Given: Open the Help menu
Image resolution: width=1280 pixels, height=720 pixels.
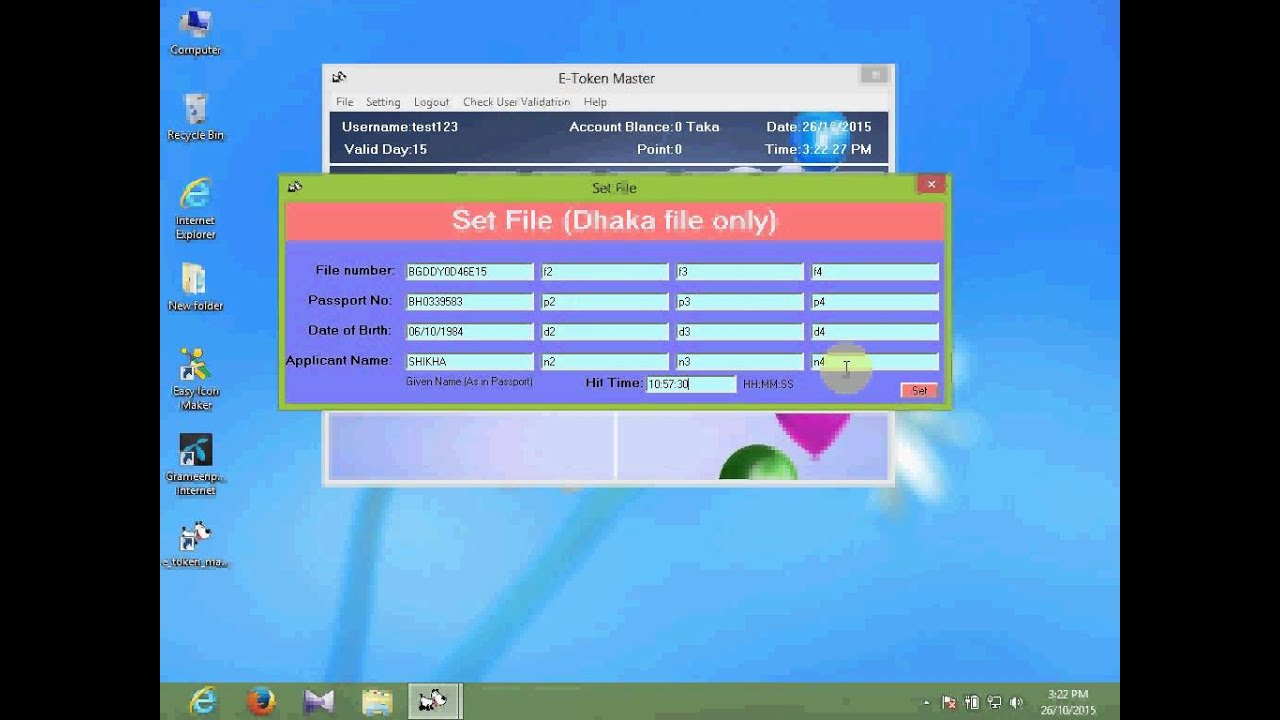Looking at the screenshot, I should 595,102.
